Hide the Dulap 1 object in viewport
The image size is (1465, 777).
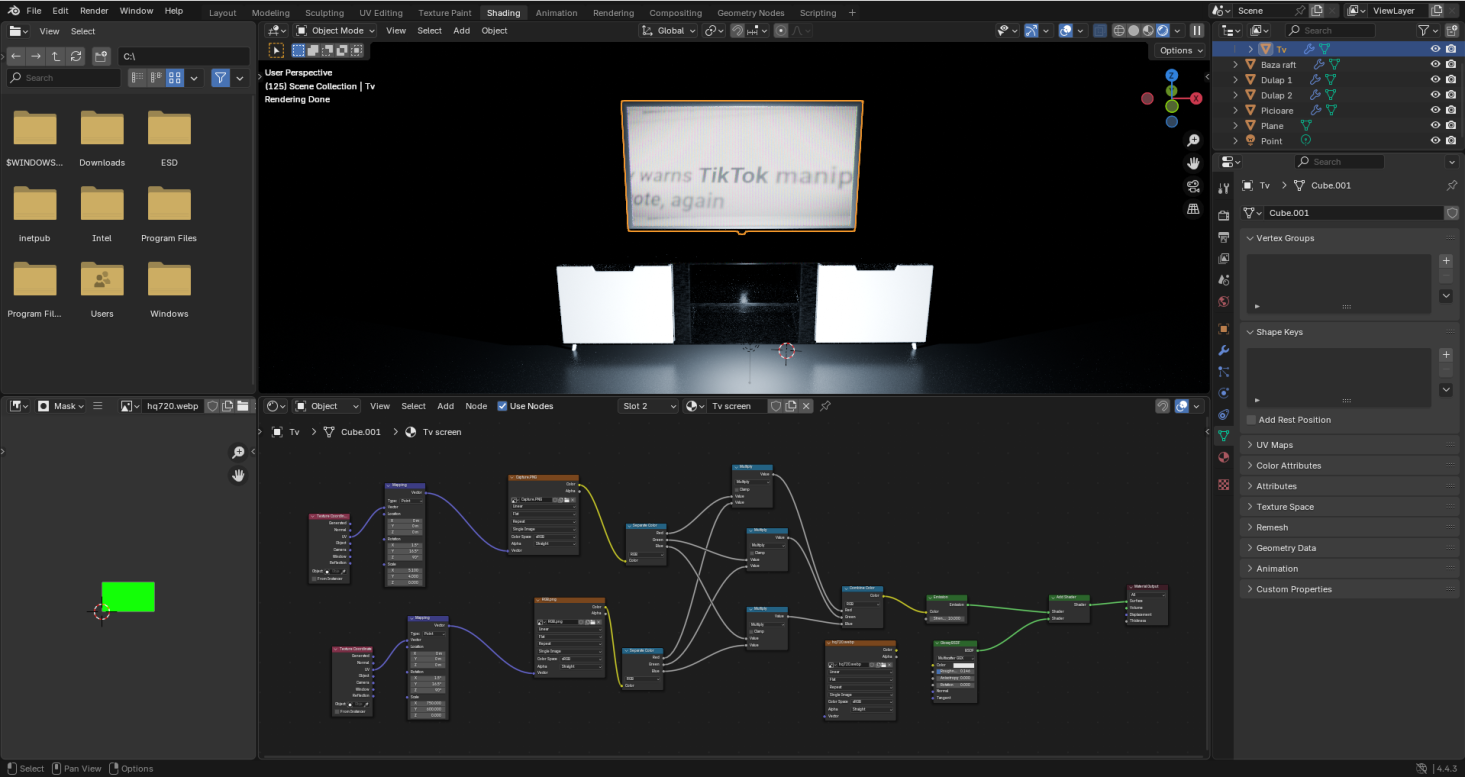click(x=1435, y=80)
